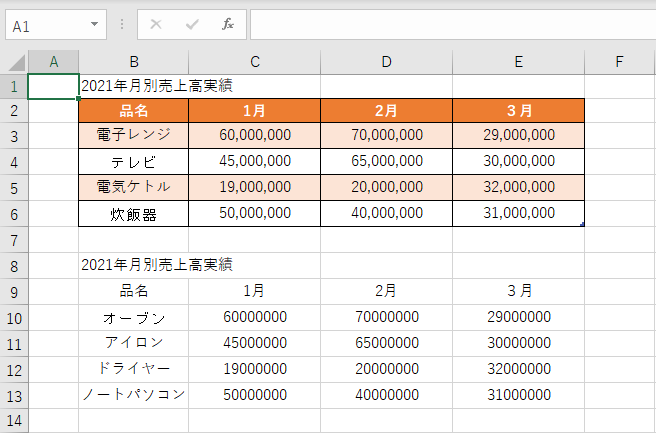Click the Select All corner triangle
Viewport: 656px width, 433px height.
(14, 62)
